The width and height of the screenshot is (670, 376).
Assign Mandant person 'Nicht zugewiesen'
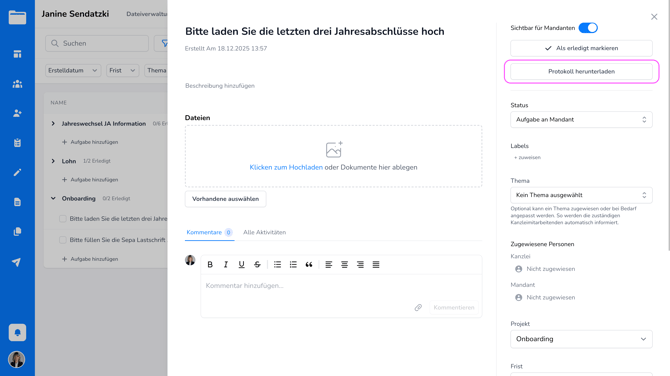pyautogui.click(x=545, y=297)
